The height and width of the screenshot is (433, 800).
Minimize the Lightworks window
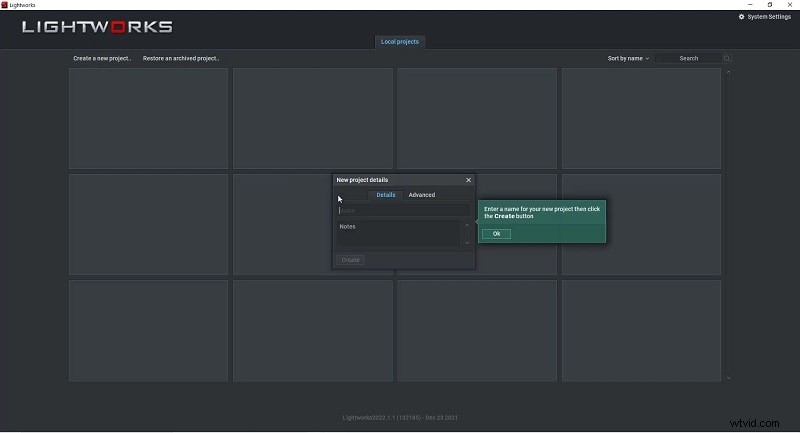pos(750,5)
